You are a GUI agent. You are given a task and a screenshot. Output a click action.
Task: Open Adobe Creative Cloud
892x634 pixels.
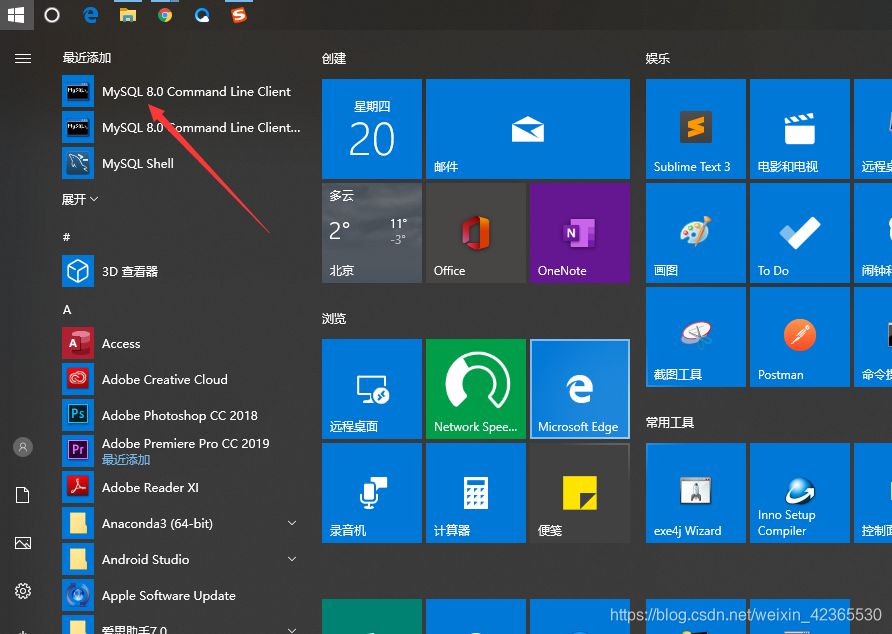182,379
